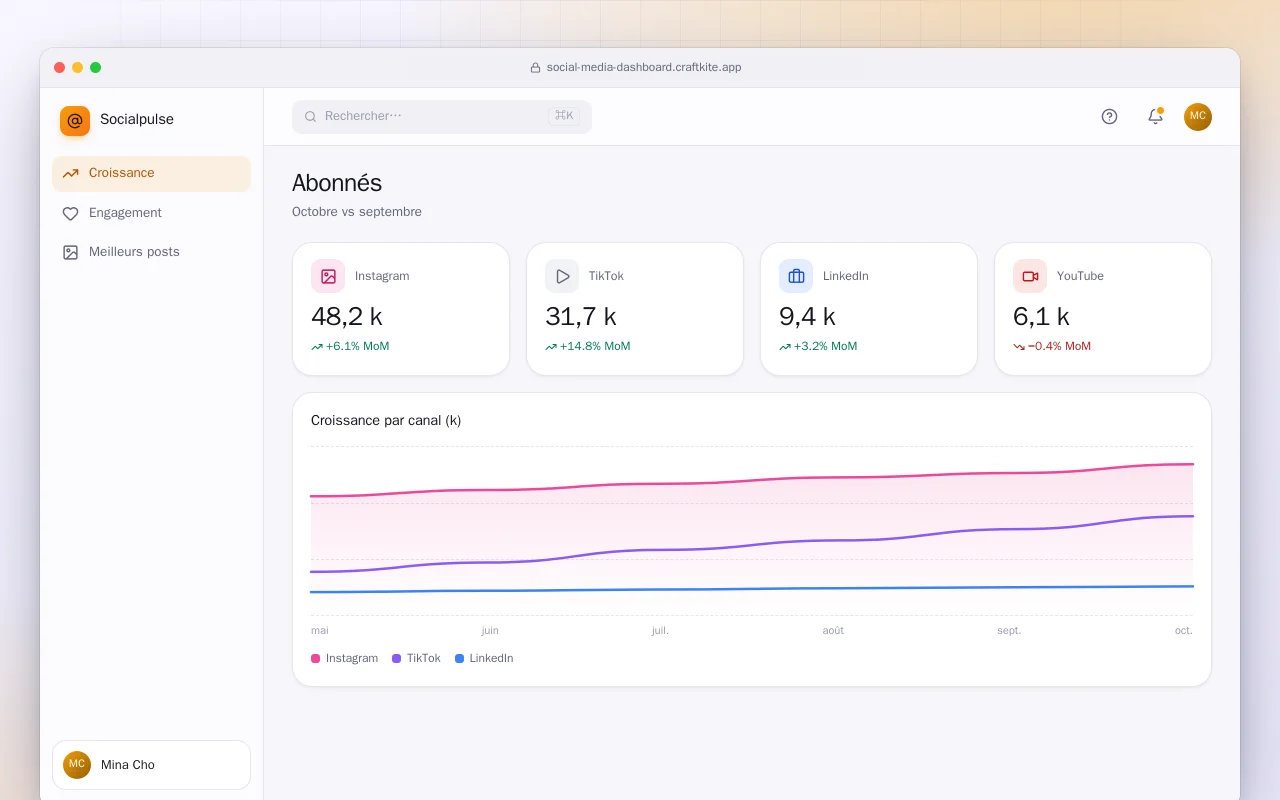Image resolution: width=1280 pixels, height=800 pixels.
Task: Select the 48,2 k Instagram value
Action: pyautogui.click(x=347, y=317)
